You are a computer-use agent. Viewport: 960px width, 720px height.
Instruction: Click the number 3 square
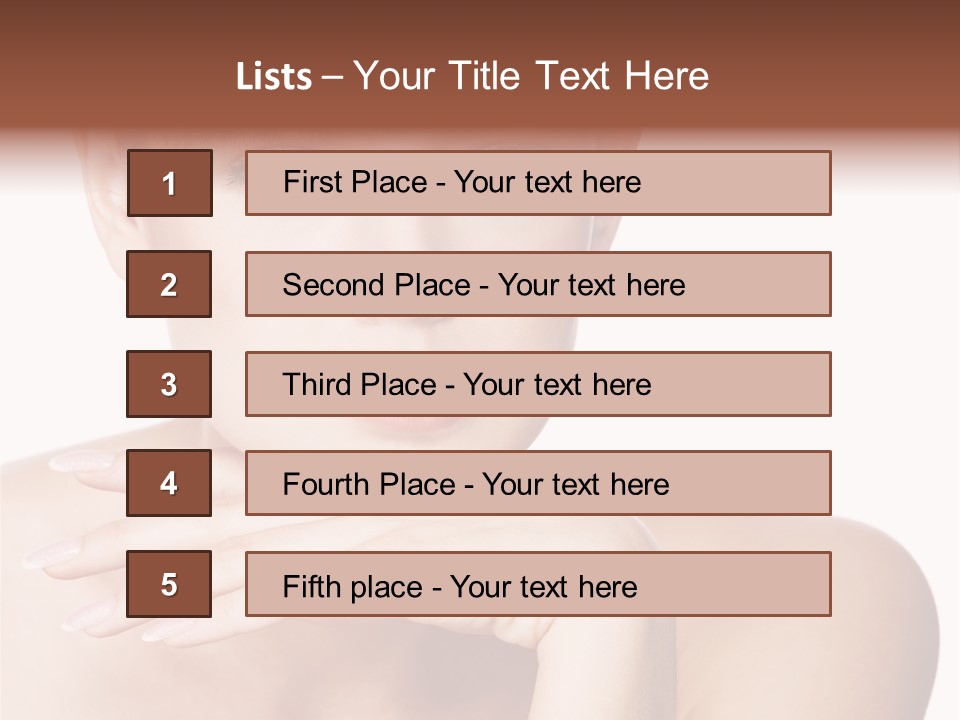(x=169, y=384)
